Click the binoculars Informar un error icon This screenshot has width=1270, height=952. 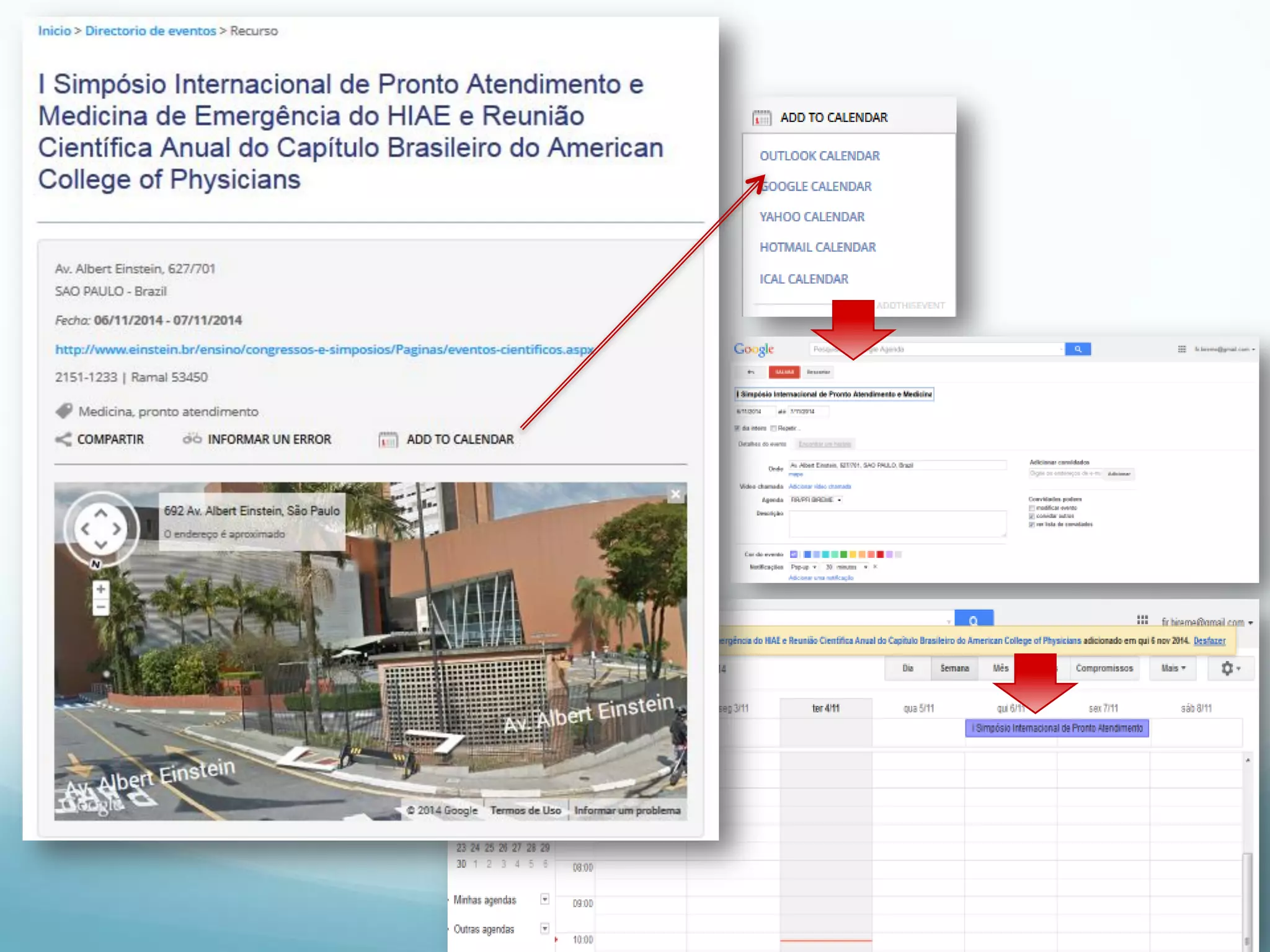click(192, 439)
